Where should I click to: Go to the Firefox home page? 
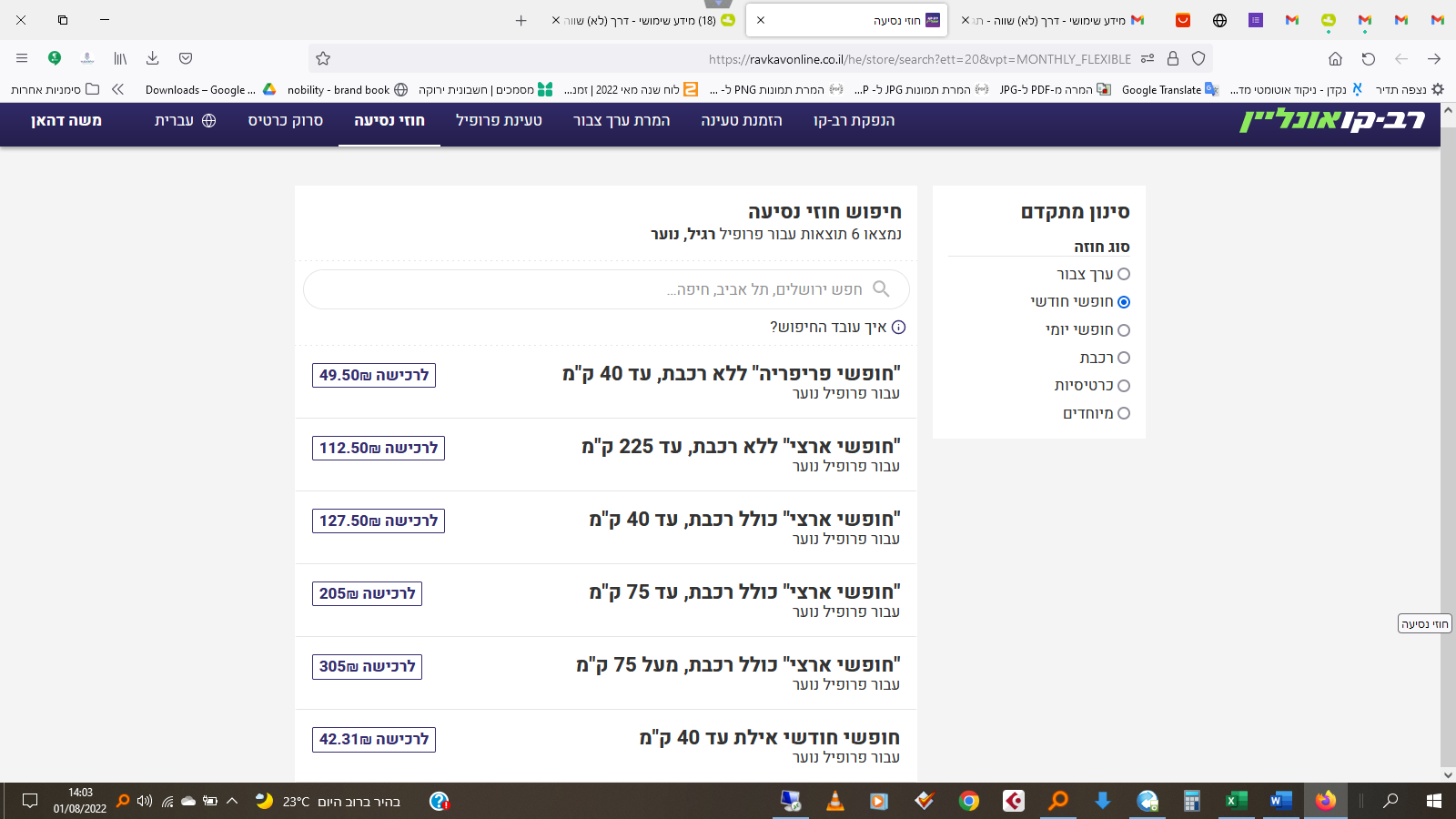1335,58
